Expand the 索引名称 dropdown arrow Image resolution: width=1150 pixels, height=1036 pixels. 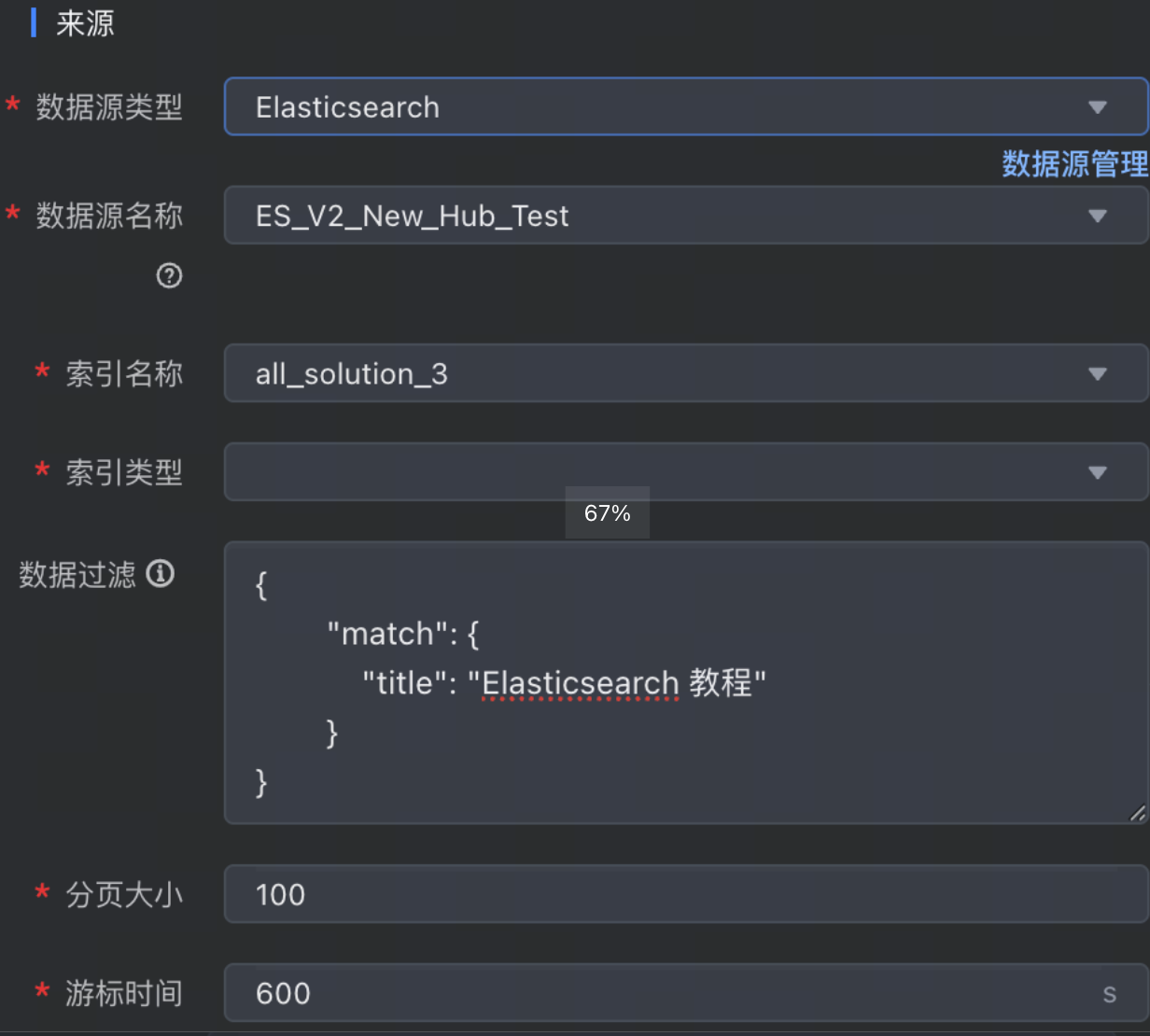tap(1098, 374)
